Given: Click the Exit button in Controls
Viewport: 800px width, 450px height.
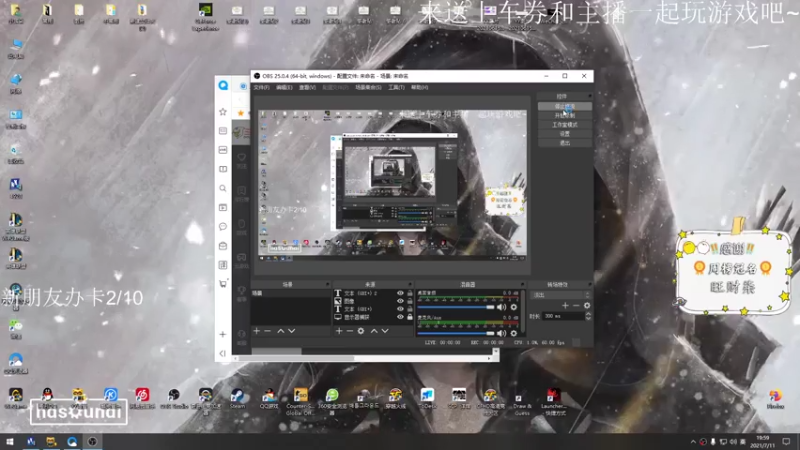Looking at the screenshot, I should coord(565,143).
